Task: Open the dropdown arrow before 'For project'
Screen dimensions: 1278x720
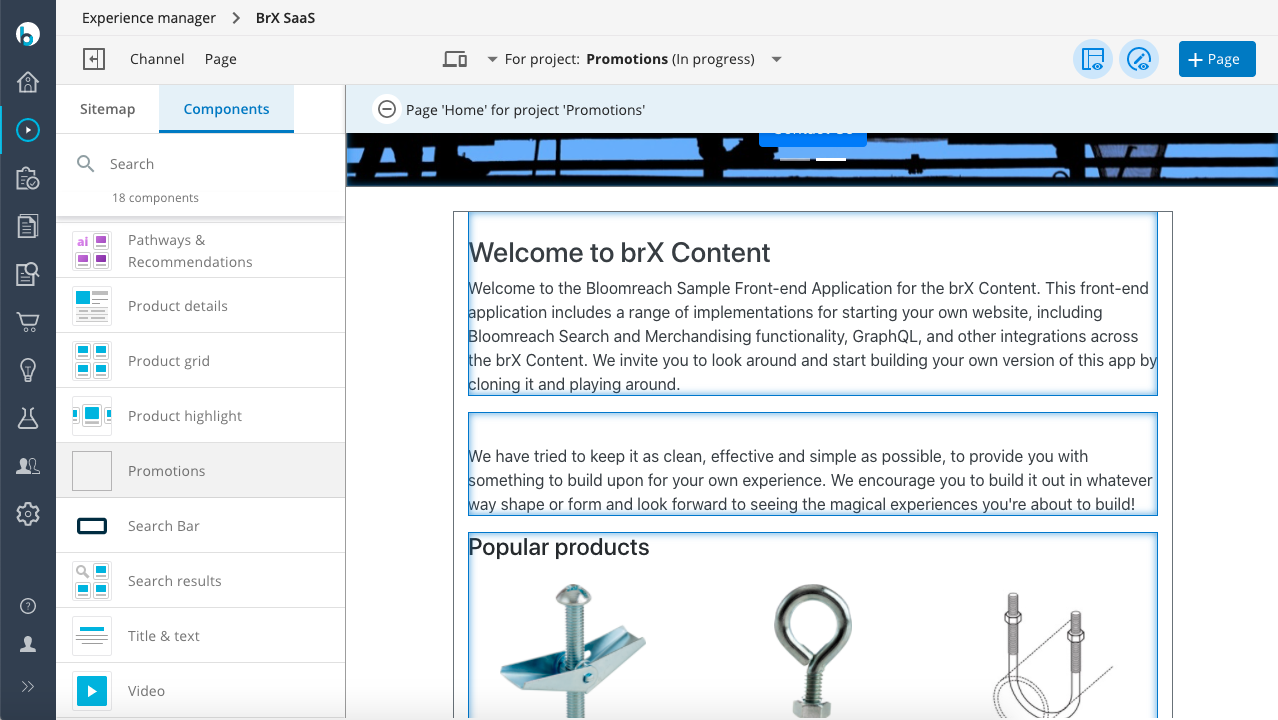Action: point(492,59)
